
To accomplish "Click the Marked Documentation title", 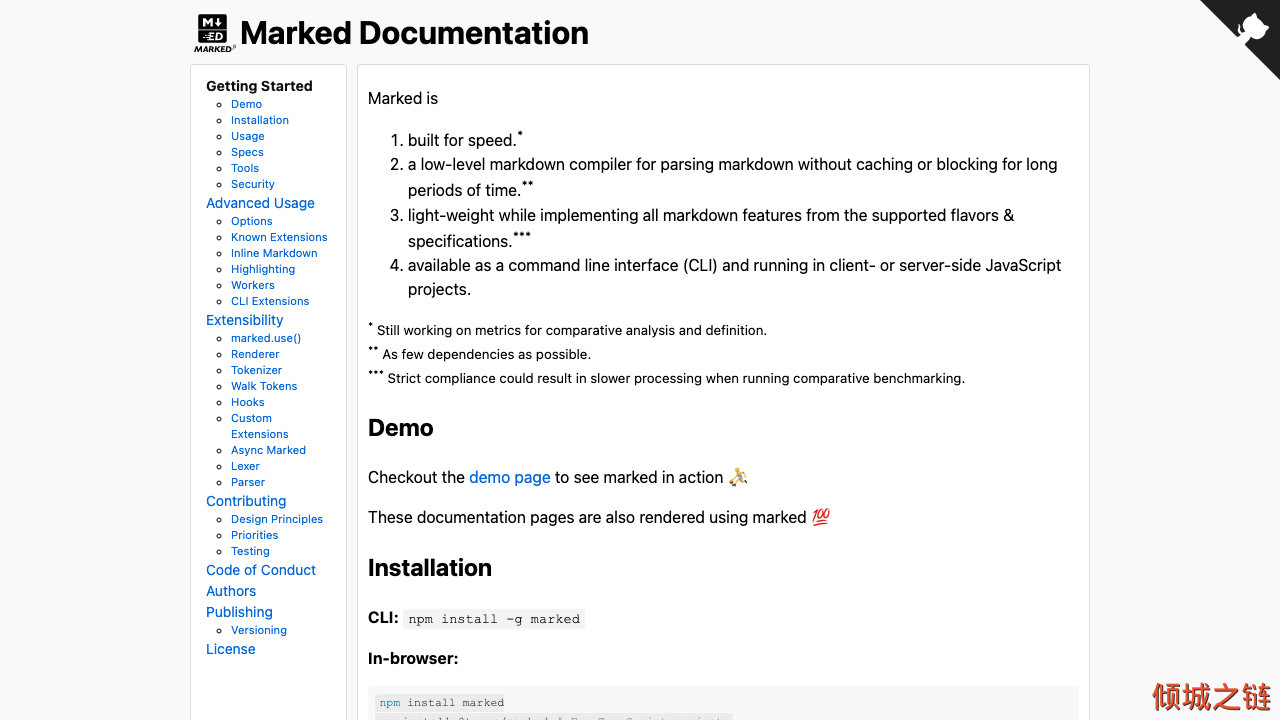I will point(414,33).
